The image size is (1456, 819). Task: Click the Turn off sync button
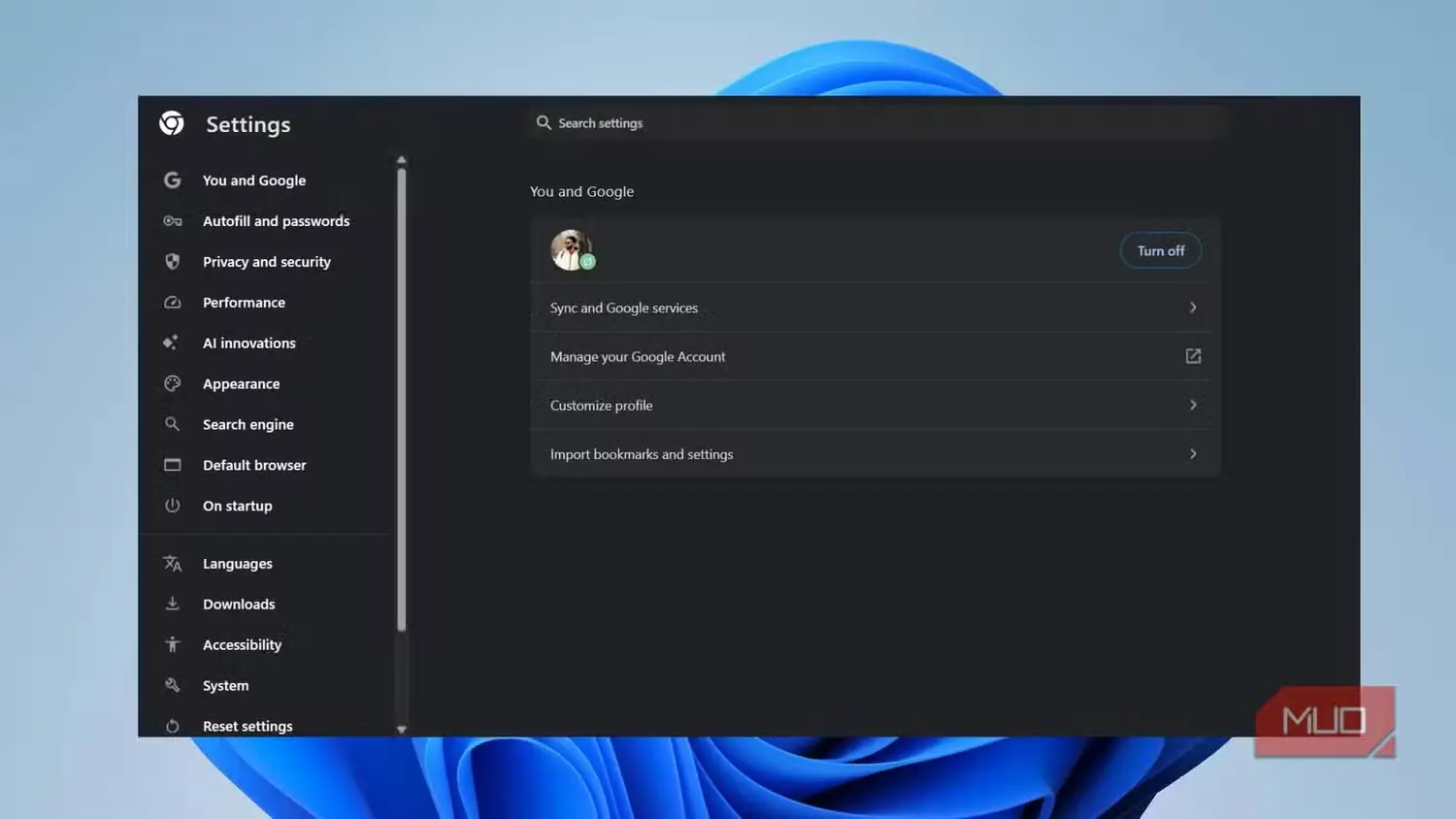coord(1161,250)
